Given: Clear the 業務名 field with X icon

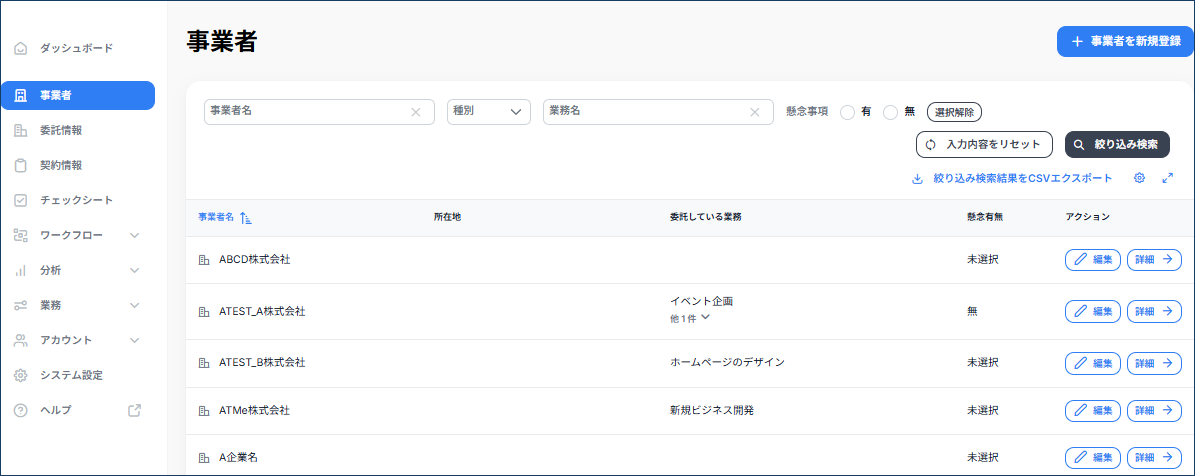Looking at the screenshot, I should (x=754, y=112).
